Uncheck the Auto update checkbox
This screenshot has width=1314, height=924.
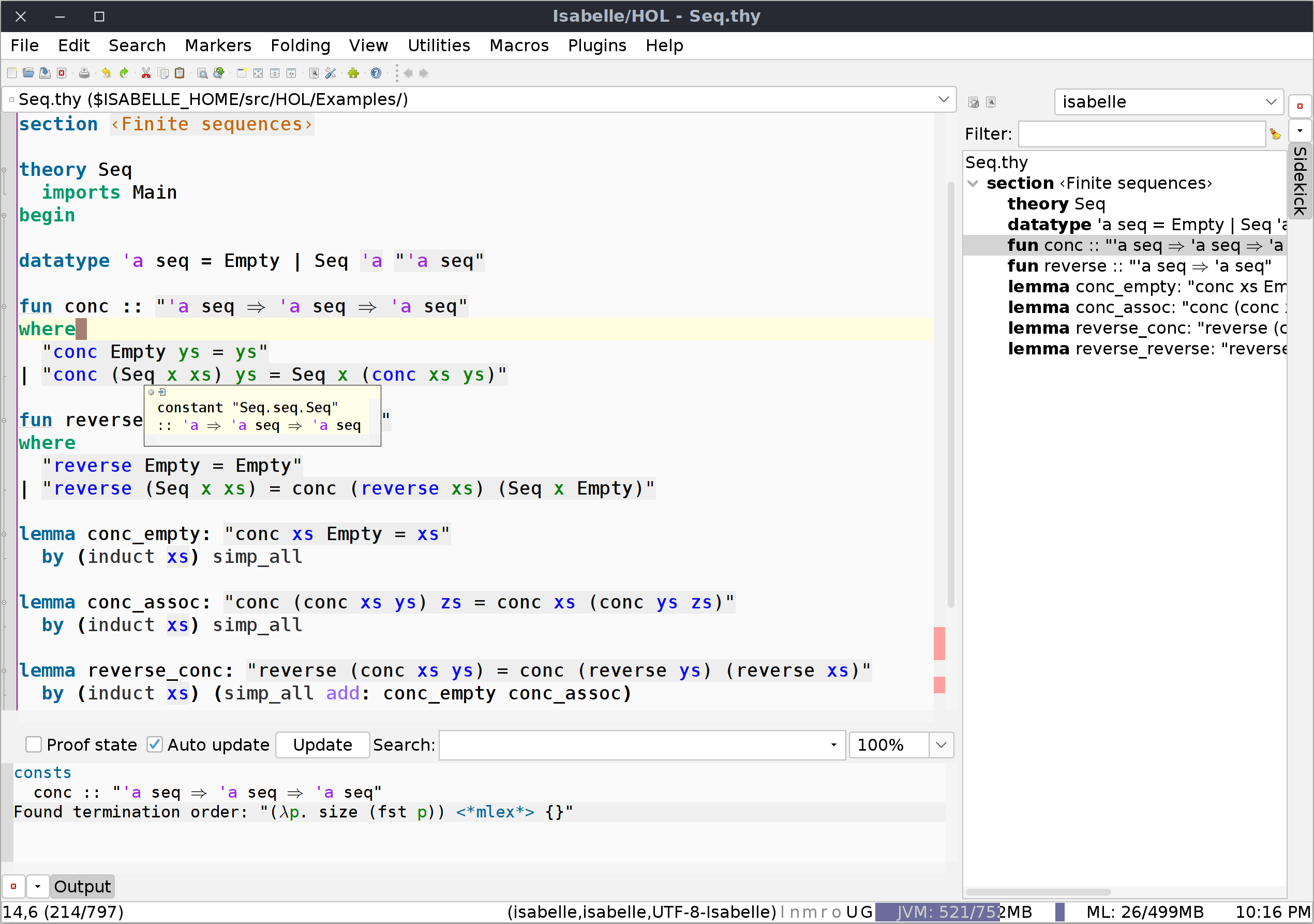click(154, 744)
